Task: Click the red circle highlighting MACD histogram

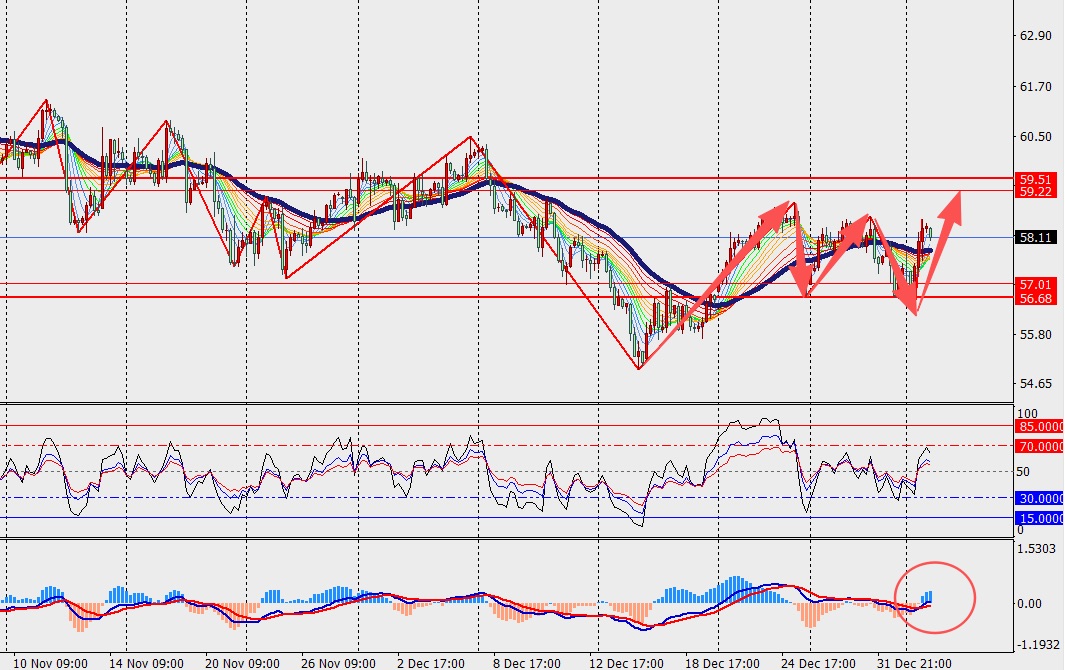Action: click(935, 596)
